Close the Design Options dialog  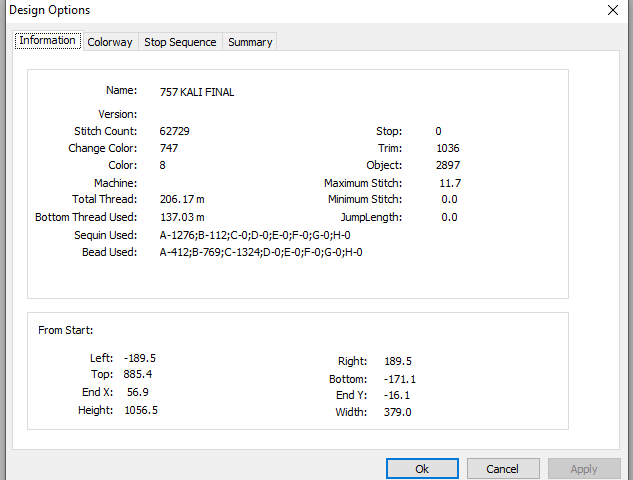coord(613,10)
